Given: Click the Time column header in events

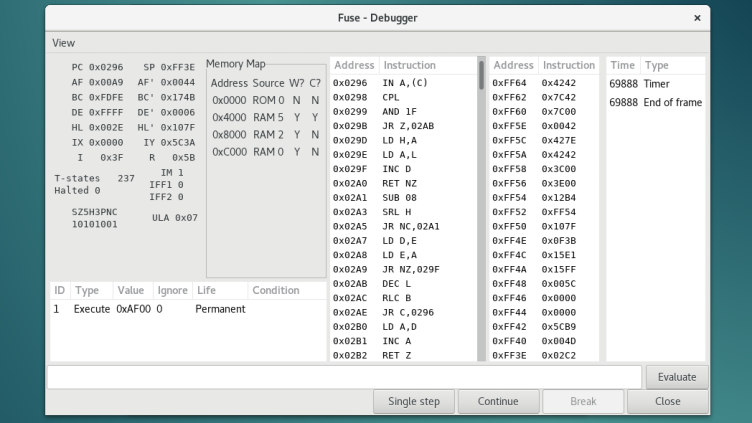Looking at the screenshot, I should [x=623, y=65].
